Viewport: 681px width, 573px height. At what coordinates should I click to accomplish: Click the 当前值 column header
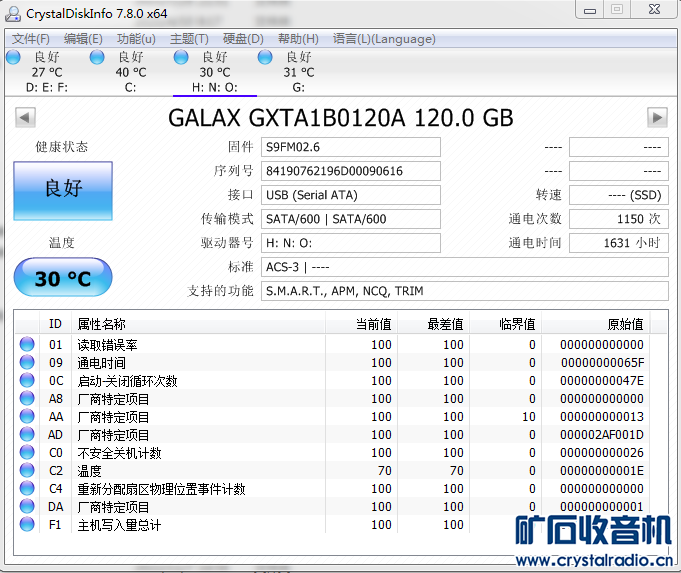point(361,324)
